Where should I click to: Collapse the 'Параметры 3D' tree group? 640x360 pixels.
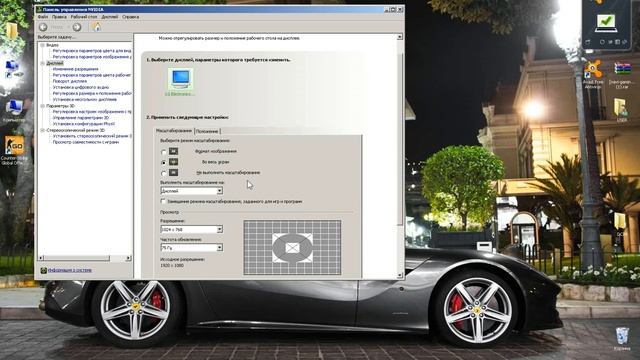(x=42, y=106)
